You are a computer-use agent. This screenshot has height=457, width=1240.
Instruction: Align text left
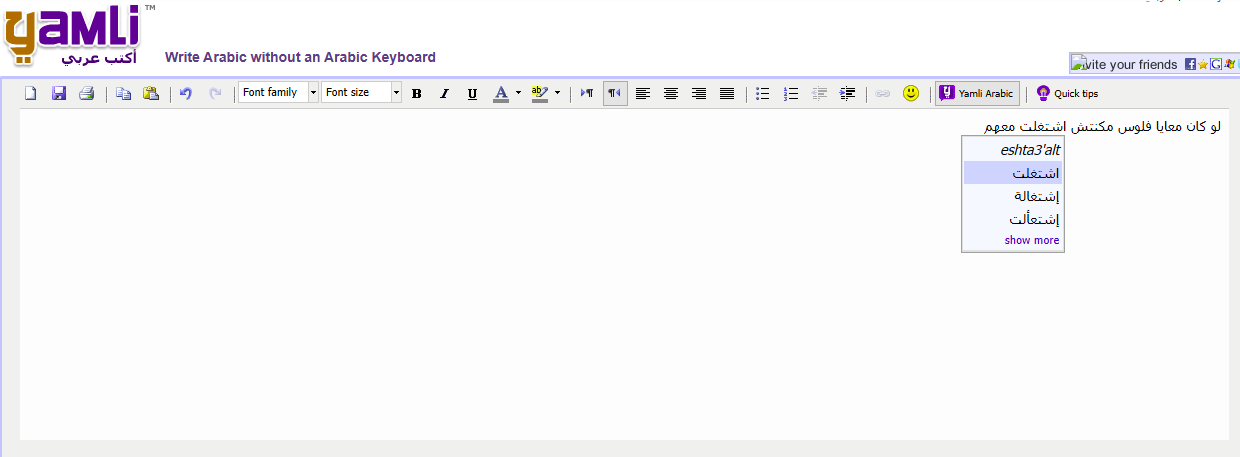coord(643,93)
